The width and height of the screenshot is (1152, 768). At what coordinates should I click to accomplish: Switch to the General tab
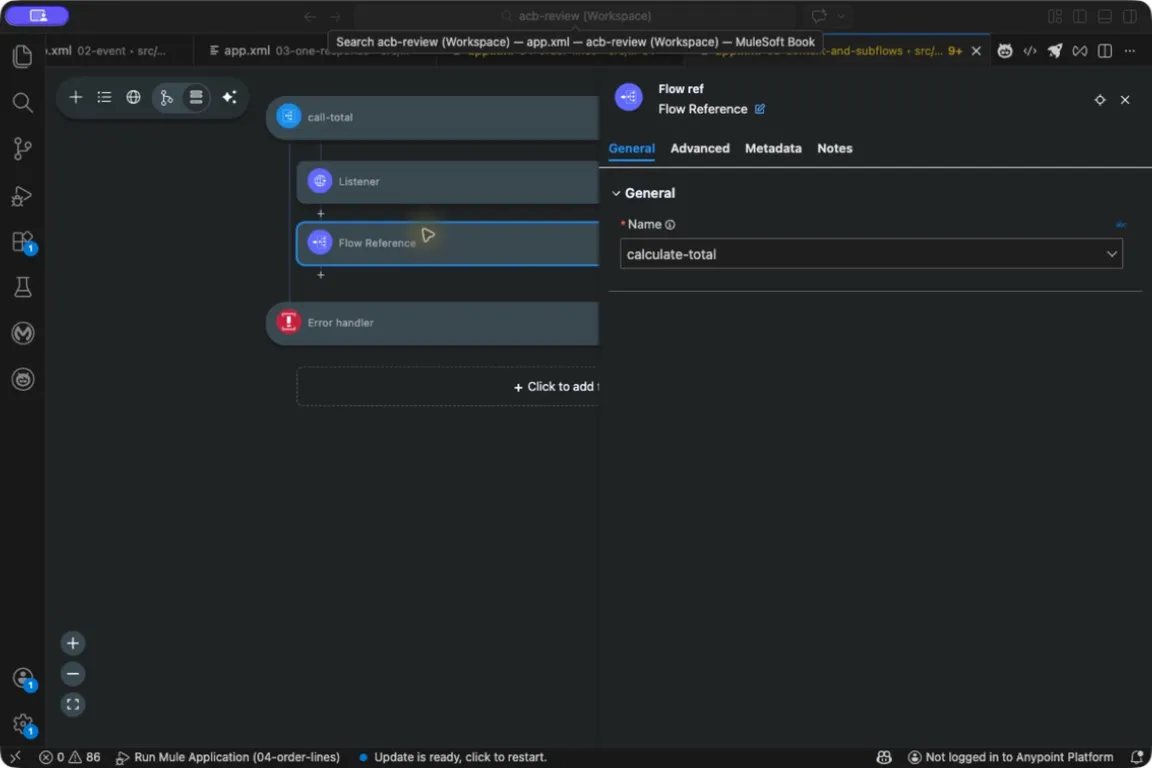click(631, 148)
